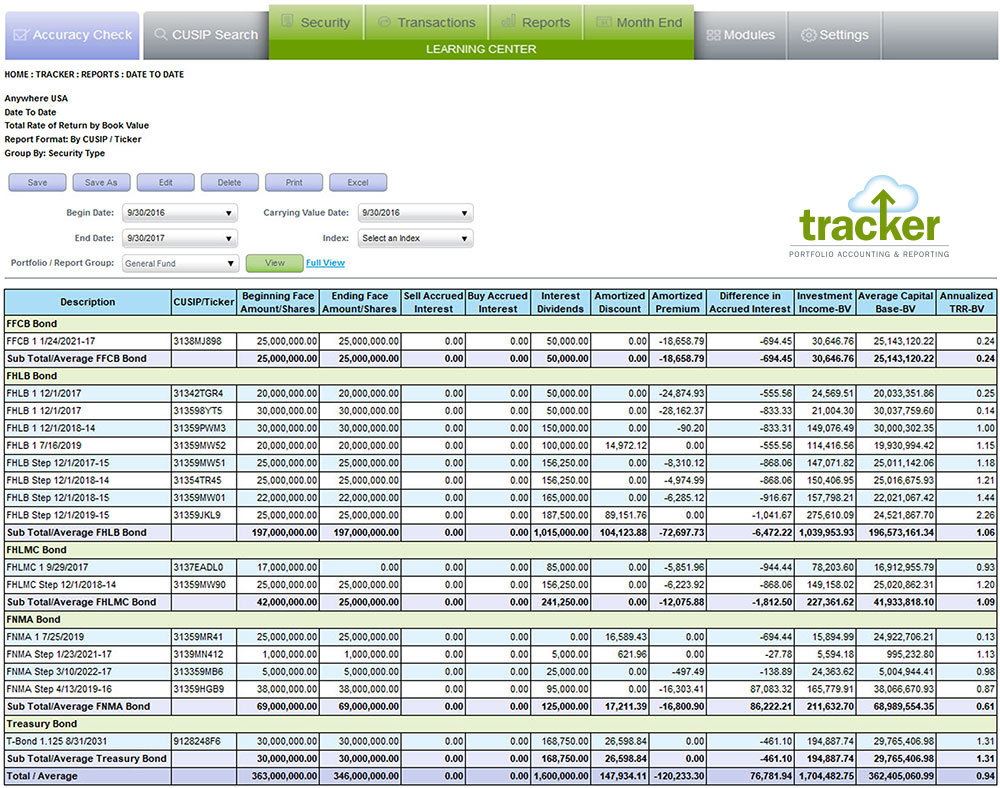Click the Save As button
This screenshot has height=788, width=1000.
tap(101, 183)
